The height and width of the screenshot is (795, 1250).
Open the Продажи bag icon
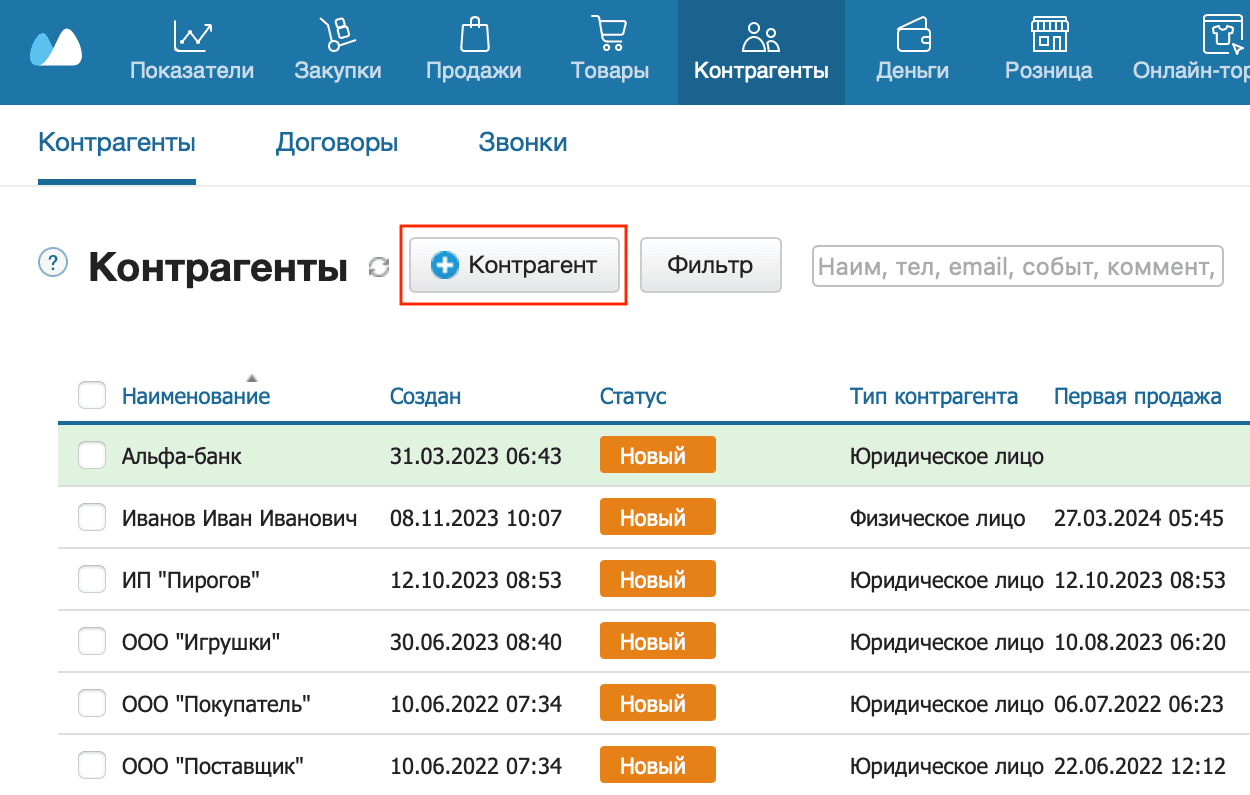(473, 33)
